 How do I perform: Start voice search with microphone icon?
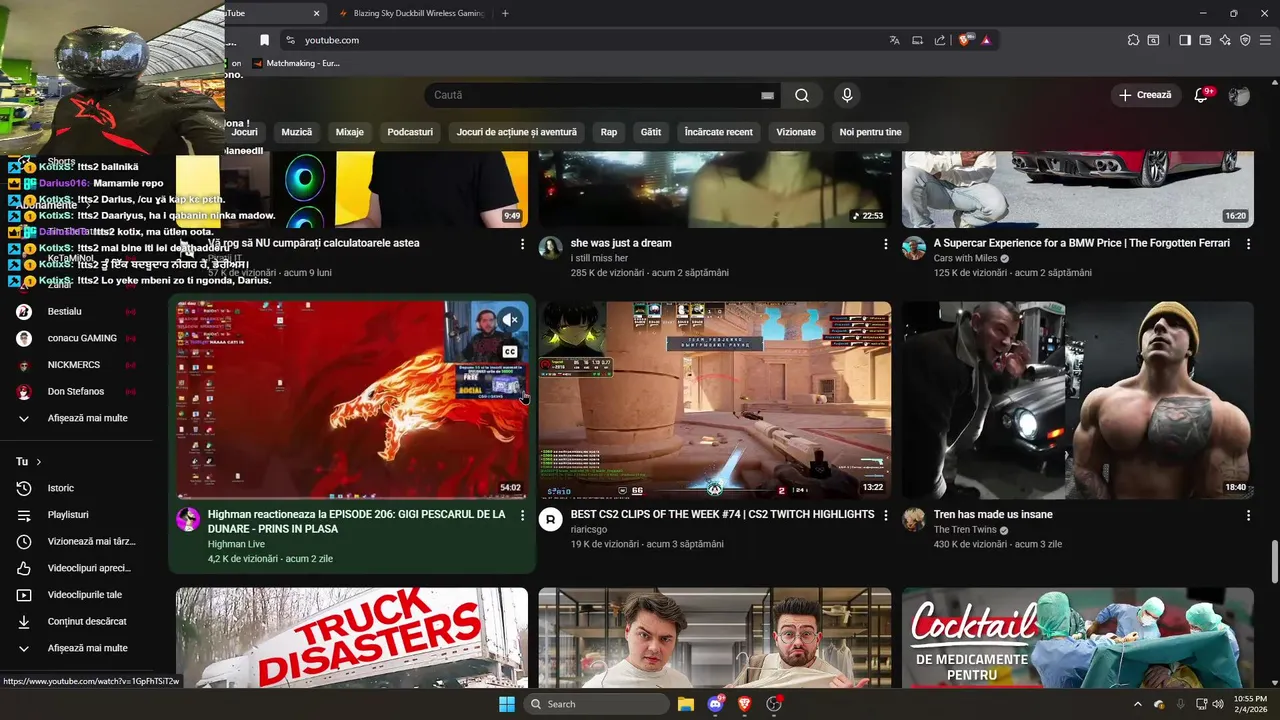(x=847, y=95)
